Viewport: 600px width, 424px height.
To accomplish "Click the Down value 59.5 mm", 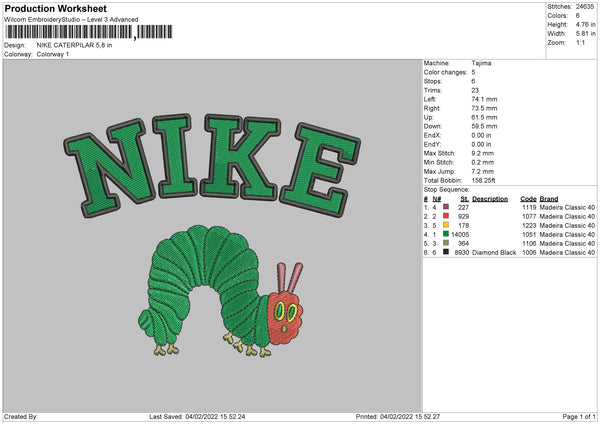I will 484,126.
